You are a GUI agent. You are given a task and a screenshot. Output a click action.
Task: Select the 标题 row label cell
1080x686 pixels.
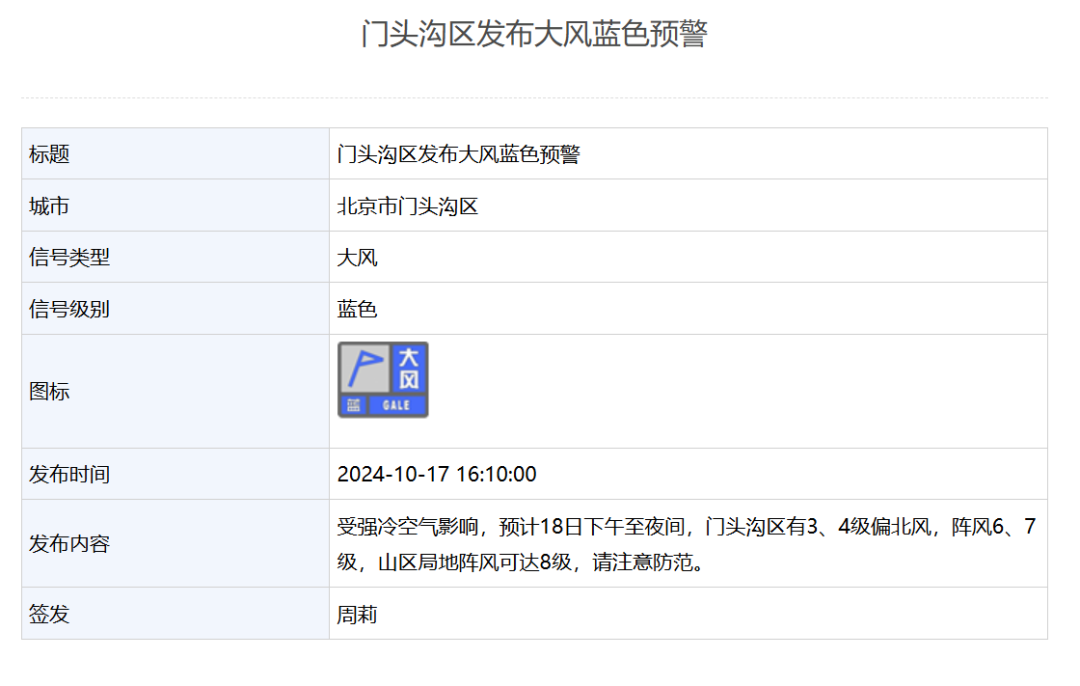pos(50,154)
